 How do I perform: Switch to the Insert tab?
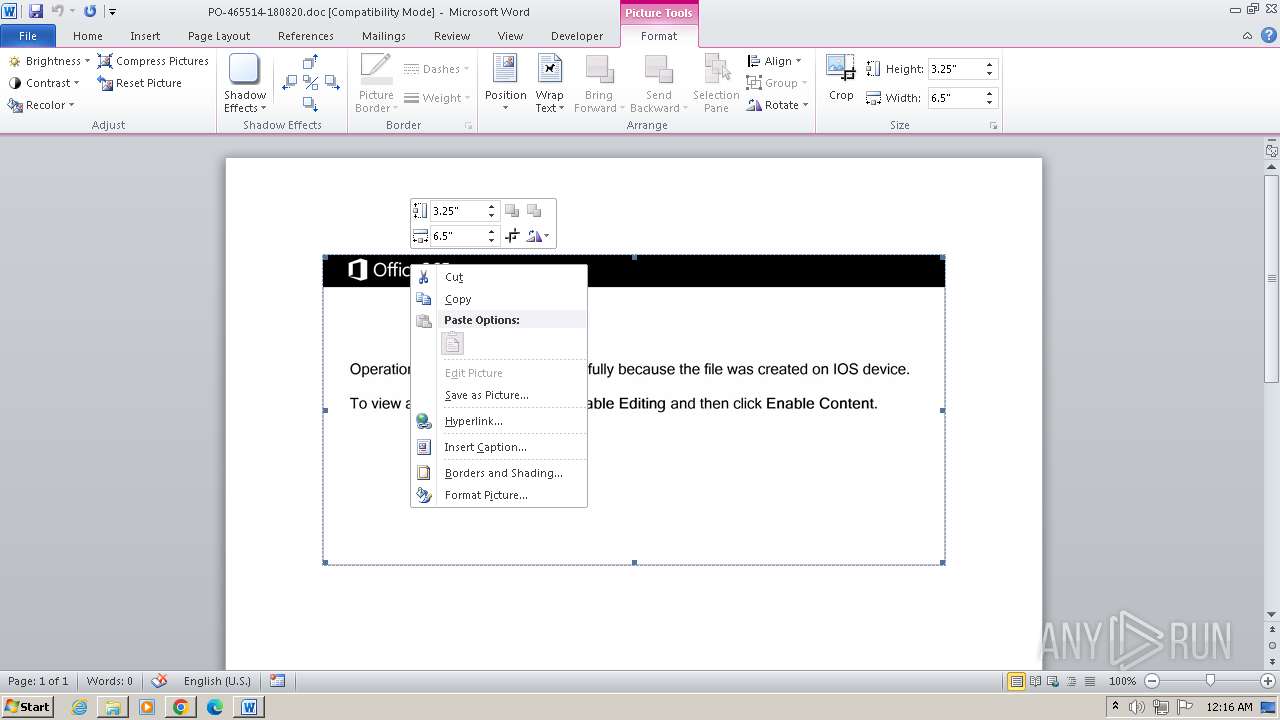point(145,36)
